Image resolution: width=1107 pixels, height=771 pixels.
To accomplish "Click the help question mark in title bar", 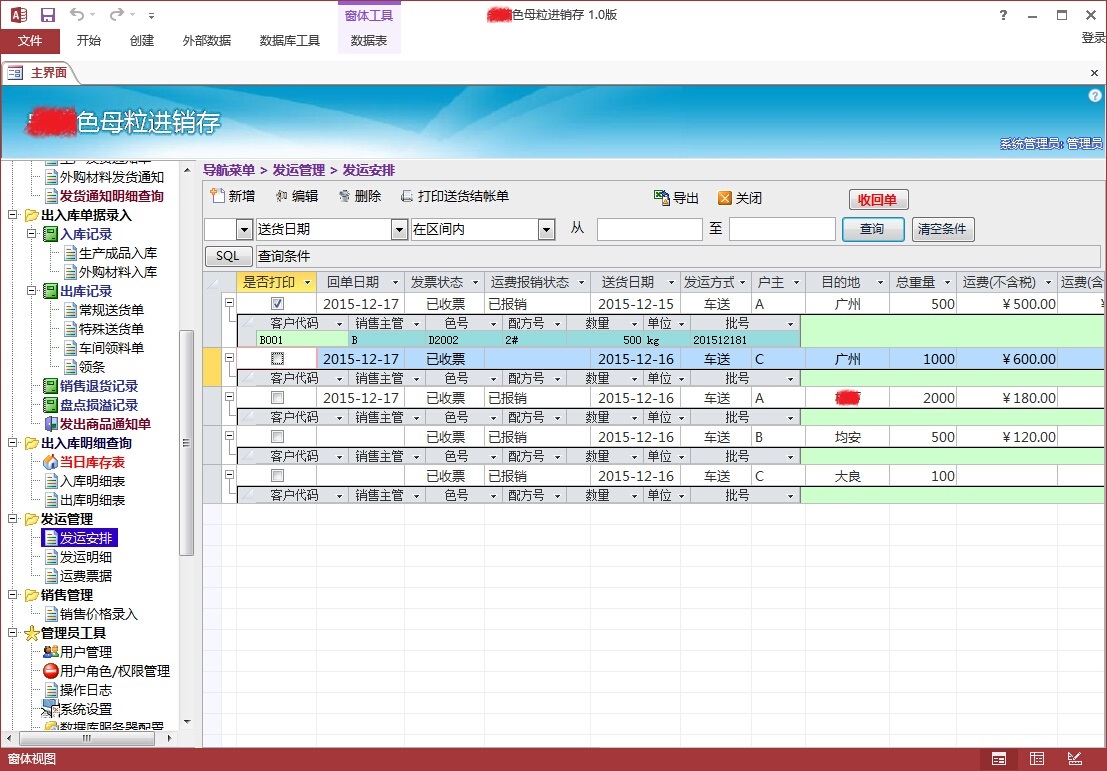I will (1003, 15).
